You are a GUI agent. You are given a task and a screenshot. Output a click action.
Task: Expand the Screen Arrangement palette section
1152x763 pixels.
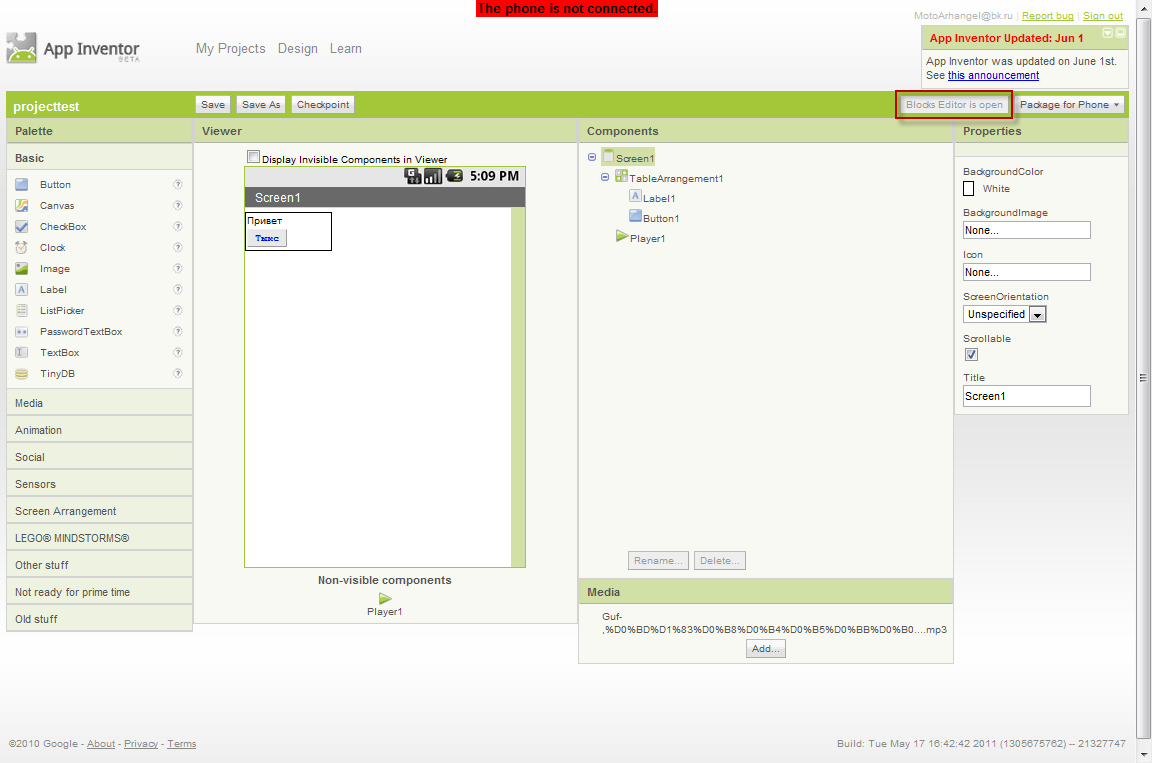pyautogui.click(x=99, y=511)
